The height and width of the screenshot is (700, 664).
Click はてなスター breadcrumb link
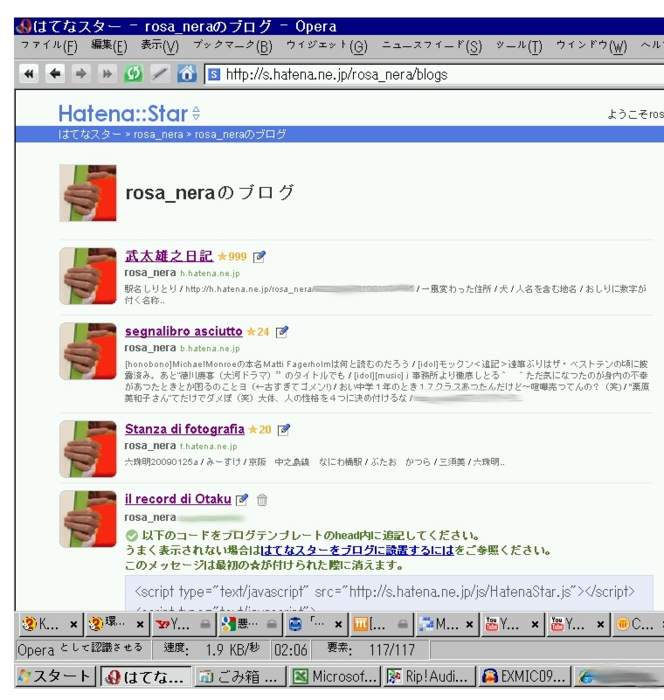(89, 134)
